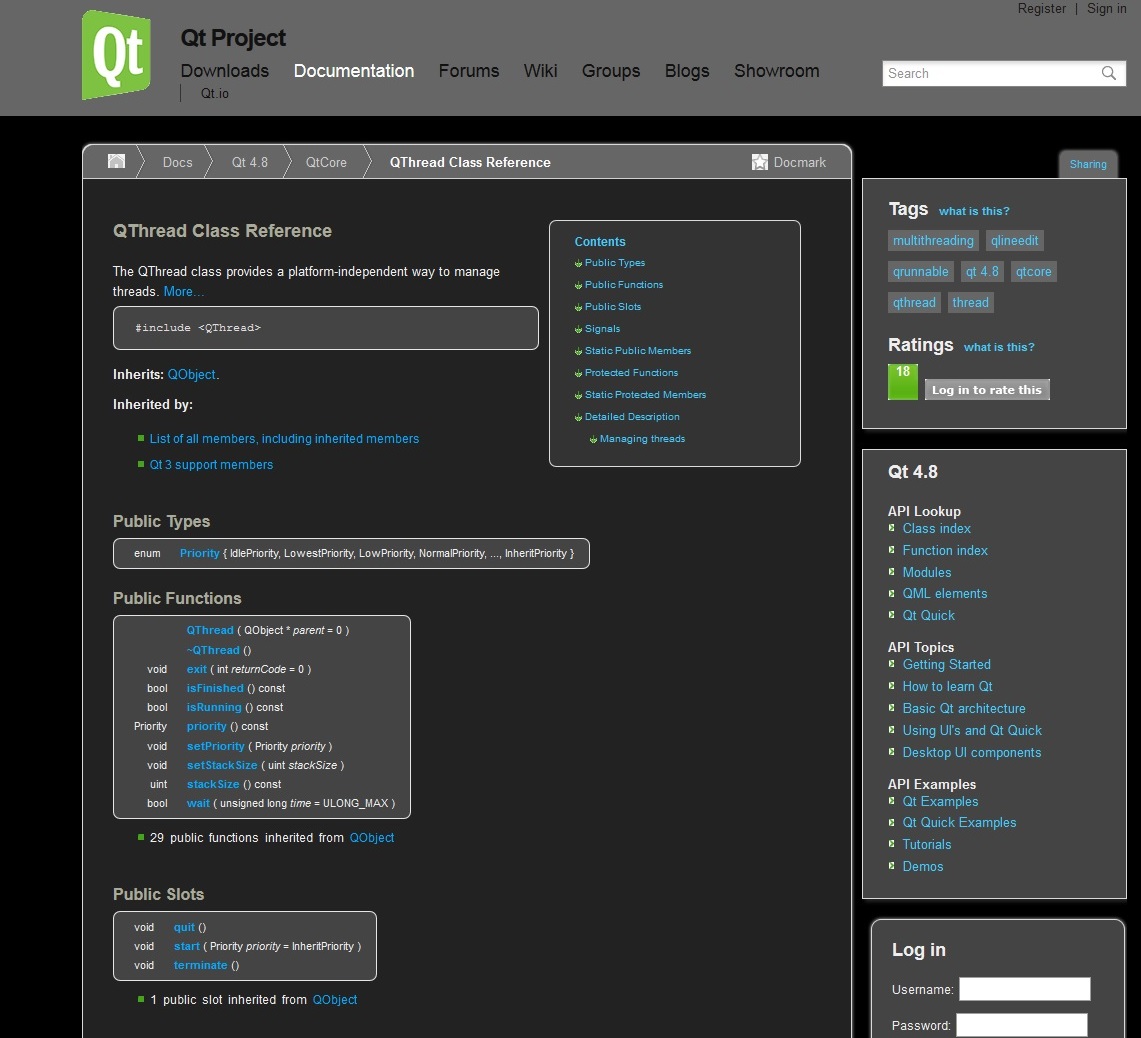Follow the QObject link after Inherits
This screenshot has width=1141, height=1038.
coord(191,374)
